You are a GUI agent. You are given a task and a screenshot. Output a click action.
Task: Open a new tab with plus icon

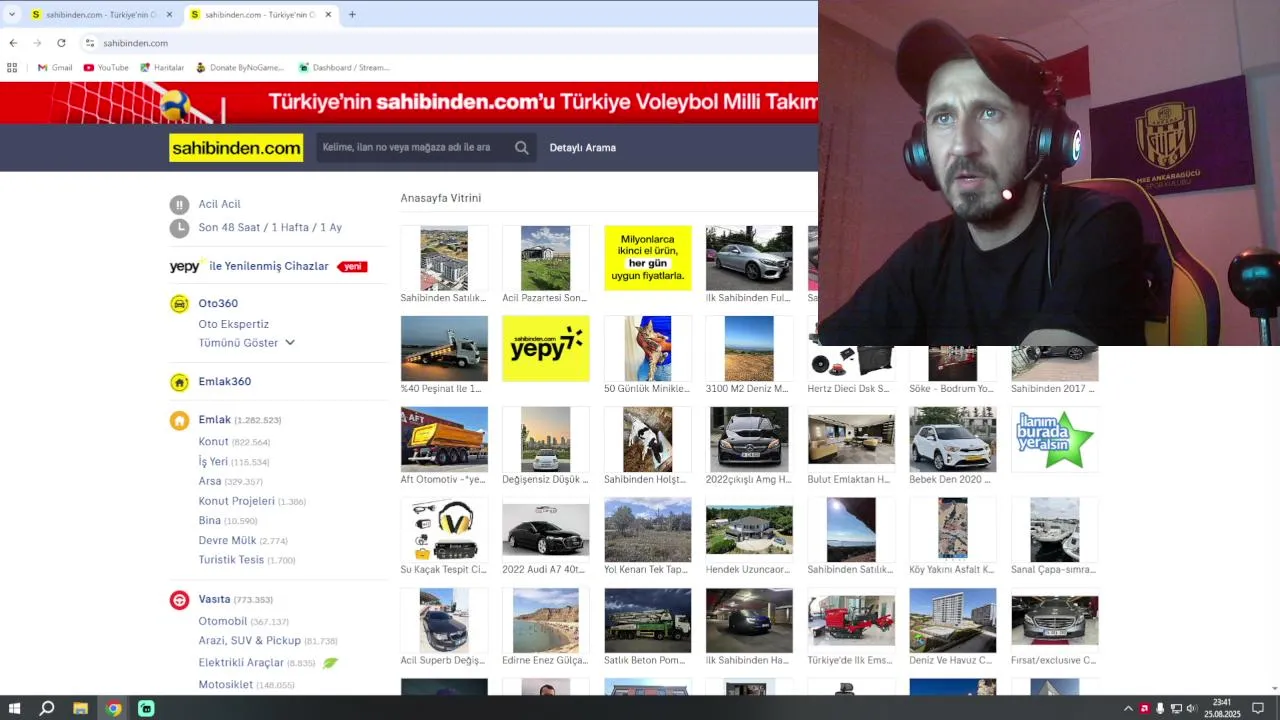352,15
